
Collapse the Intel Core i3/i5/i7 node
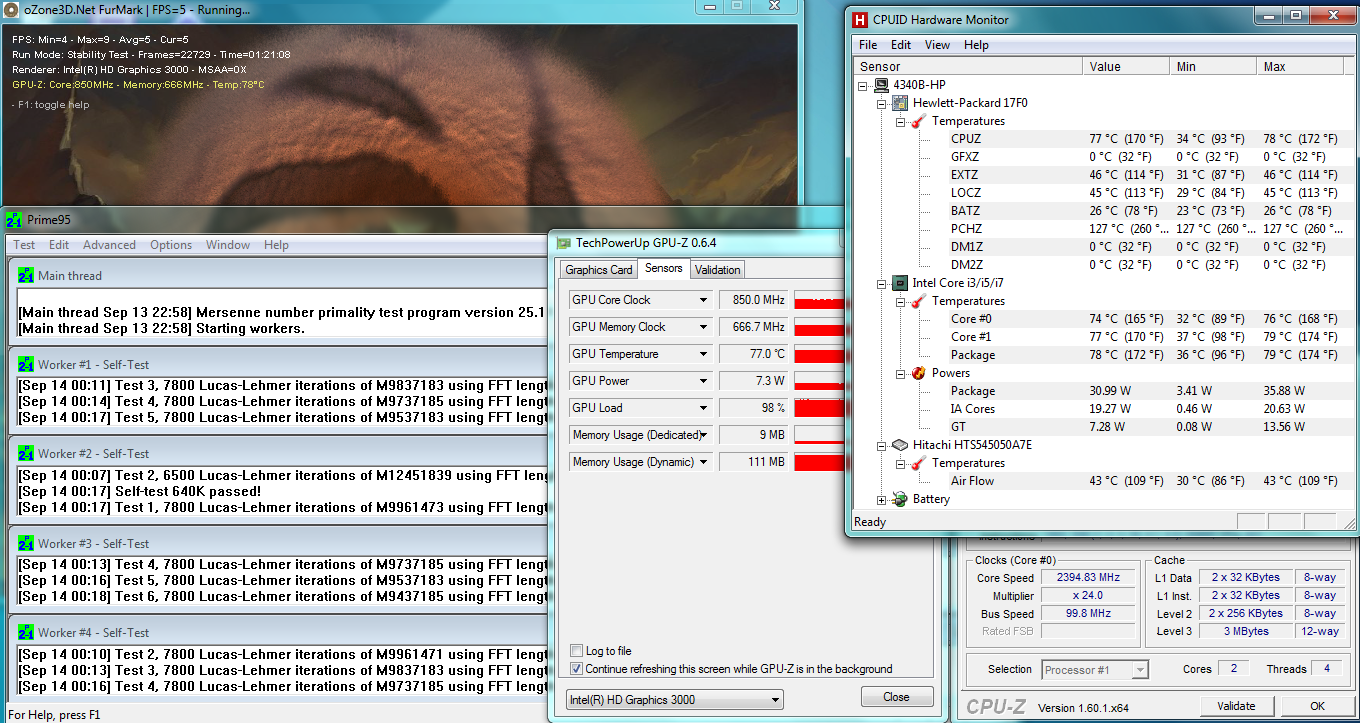pyautogui.click(x=882, y=283)
